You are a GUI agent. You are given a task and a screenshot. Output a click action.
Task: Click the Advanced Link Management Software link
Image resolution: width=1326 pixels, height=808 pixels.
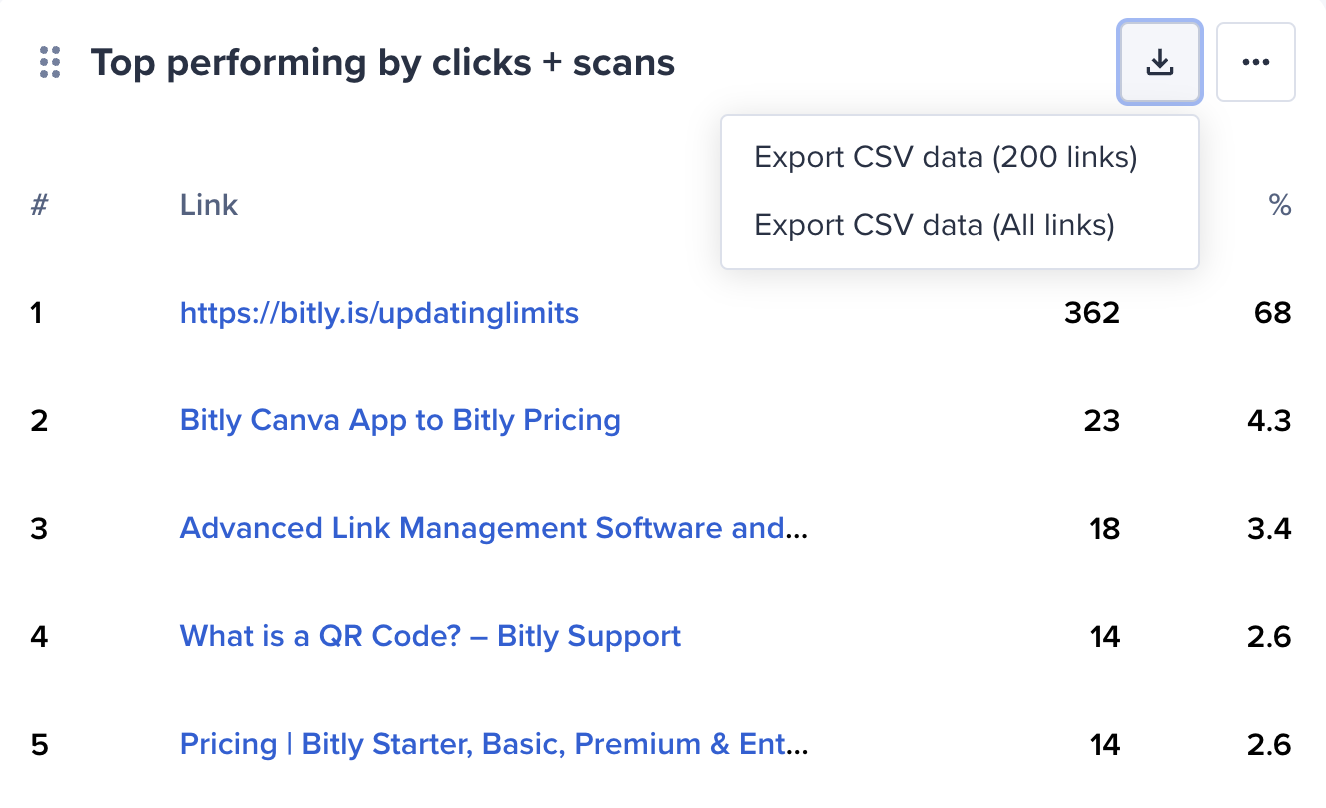point(494,528)
